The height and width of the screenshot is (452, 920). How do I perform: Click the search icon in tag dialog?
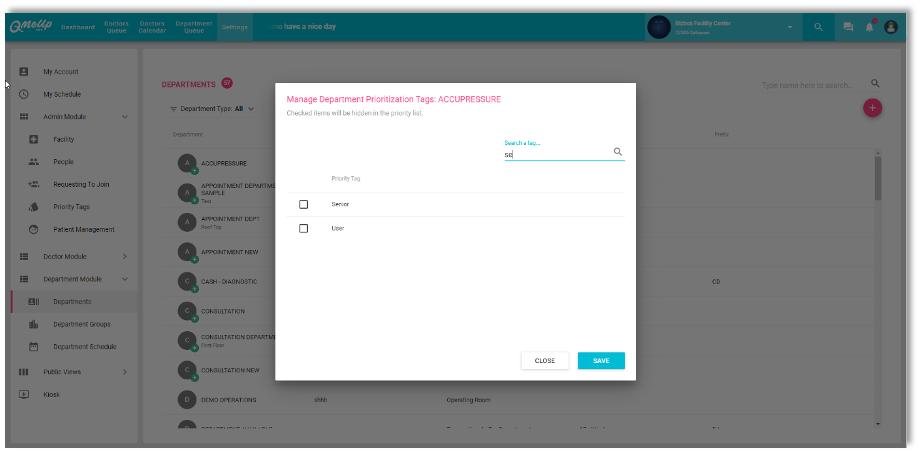[617, 152]
